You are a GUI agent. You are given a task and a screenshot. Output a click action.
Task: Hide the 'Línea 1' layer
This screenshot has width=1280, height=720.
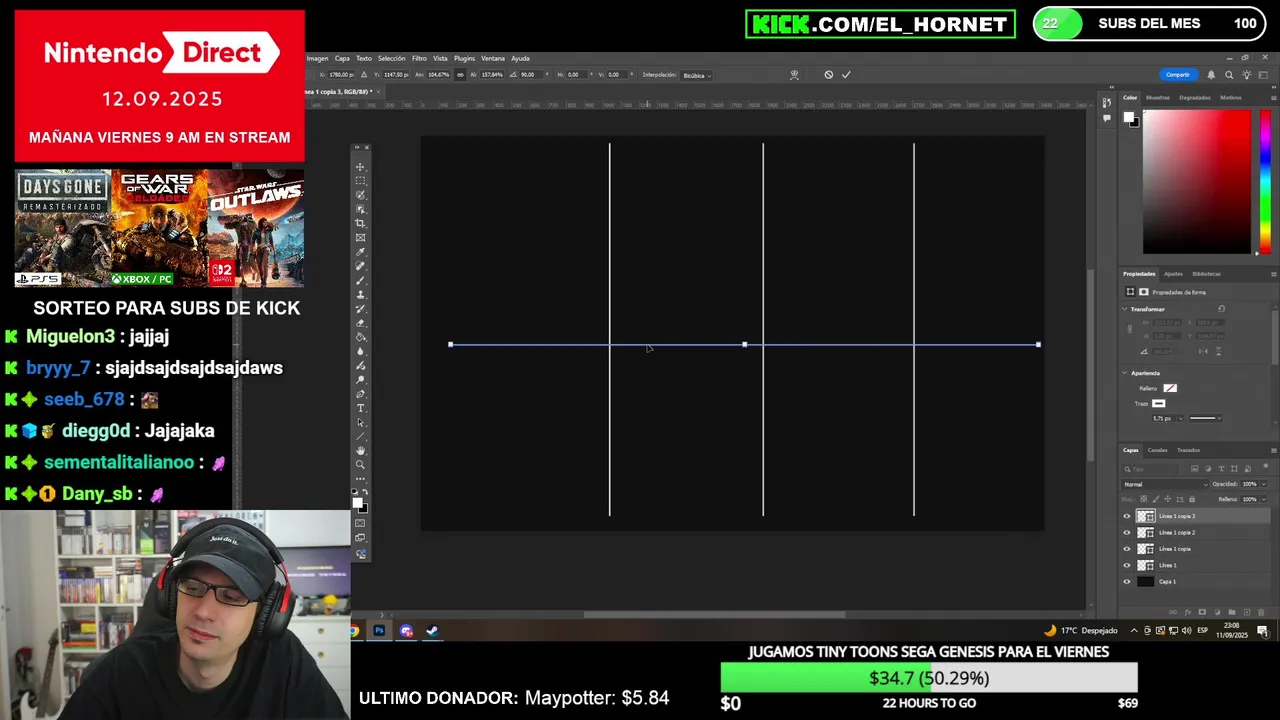pos(1127,565)
